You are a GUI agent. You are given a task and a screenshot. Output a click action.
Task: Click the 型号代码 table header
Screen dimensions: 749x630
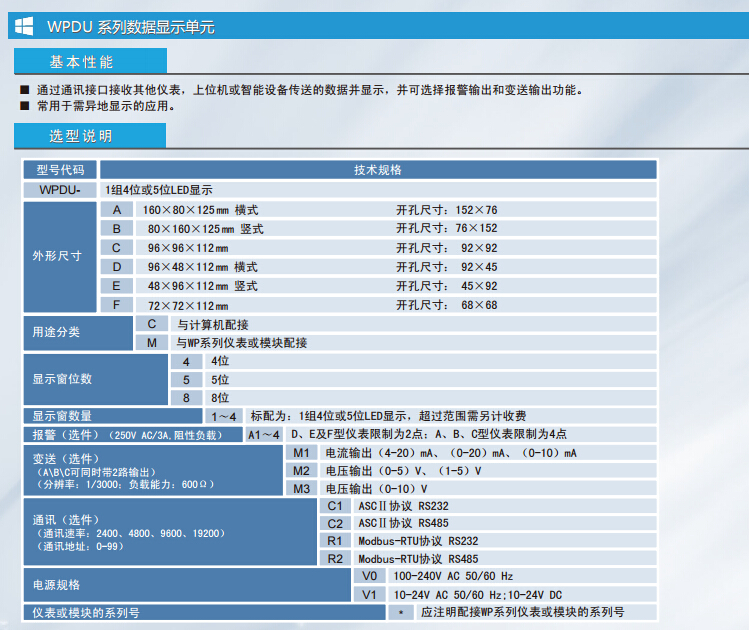(60, 170)
